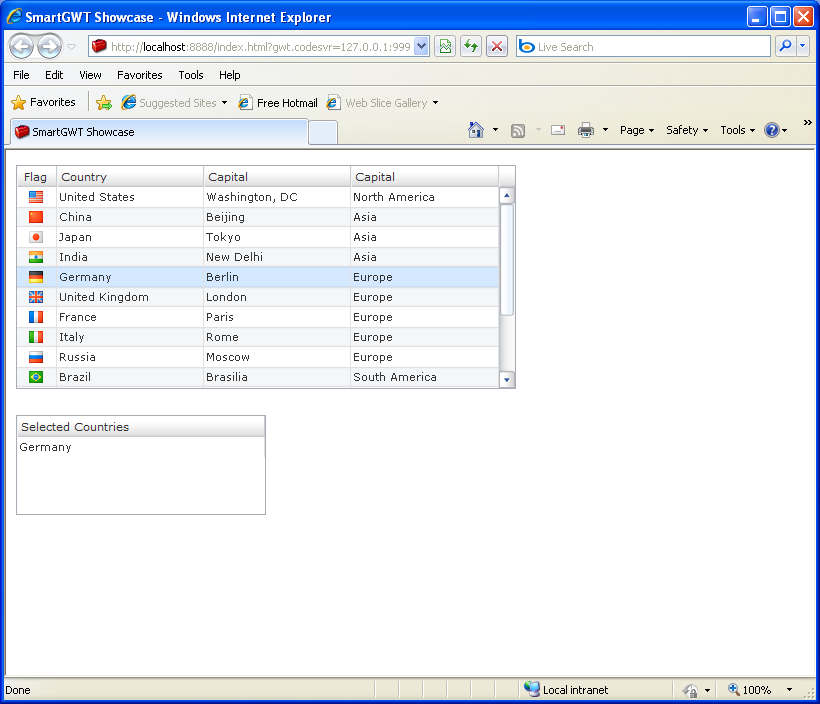Open the Favorites star button
The image size is (820, 704).
(x=43, y=102)
